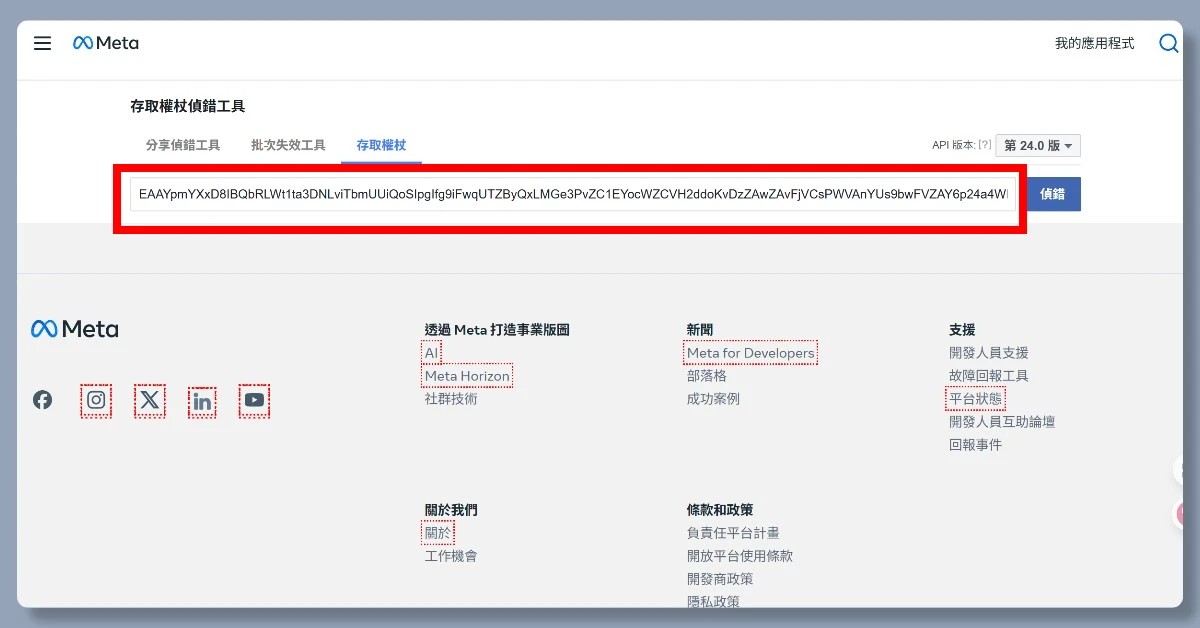
Task: Open the 開發人員互助論壇 link
Action: 1002,422
